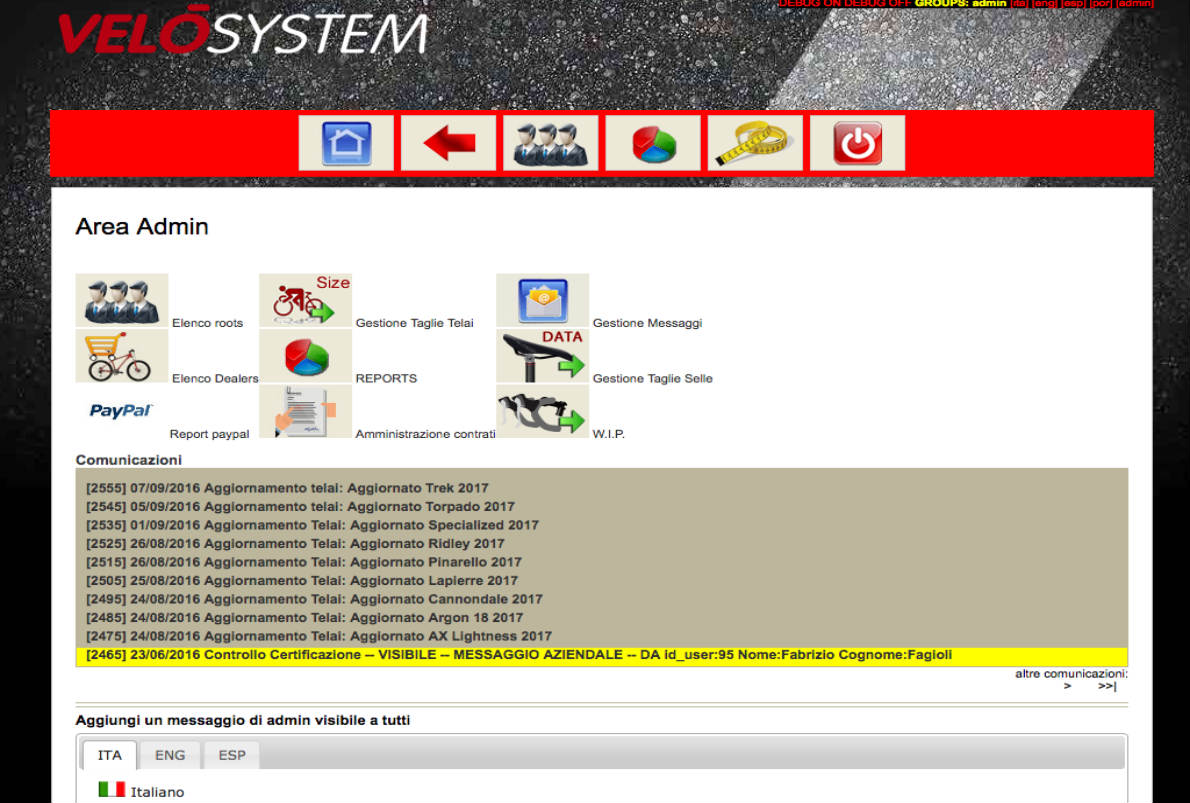Click the Gestione Taglie Telai link
Image resolution: width=1190 pixels, height=803 pixels.
tap(414, 323)
